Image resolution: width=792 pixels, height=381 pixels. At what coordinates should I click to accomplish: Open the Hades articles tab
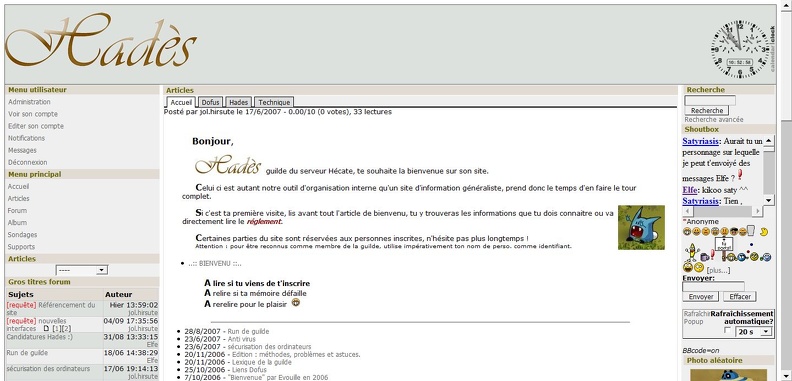pyautogui.click(x=238, y=102)
